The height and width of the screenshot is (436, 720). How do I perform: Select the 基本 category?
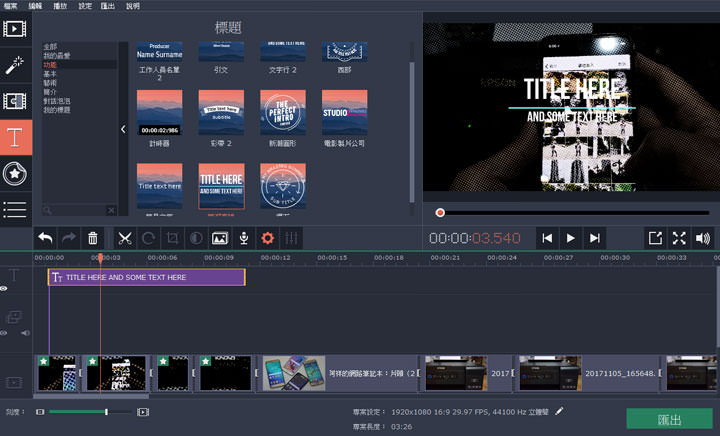[50, 74]
